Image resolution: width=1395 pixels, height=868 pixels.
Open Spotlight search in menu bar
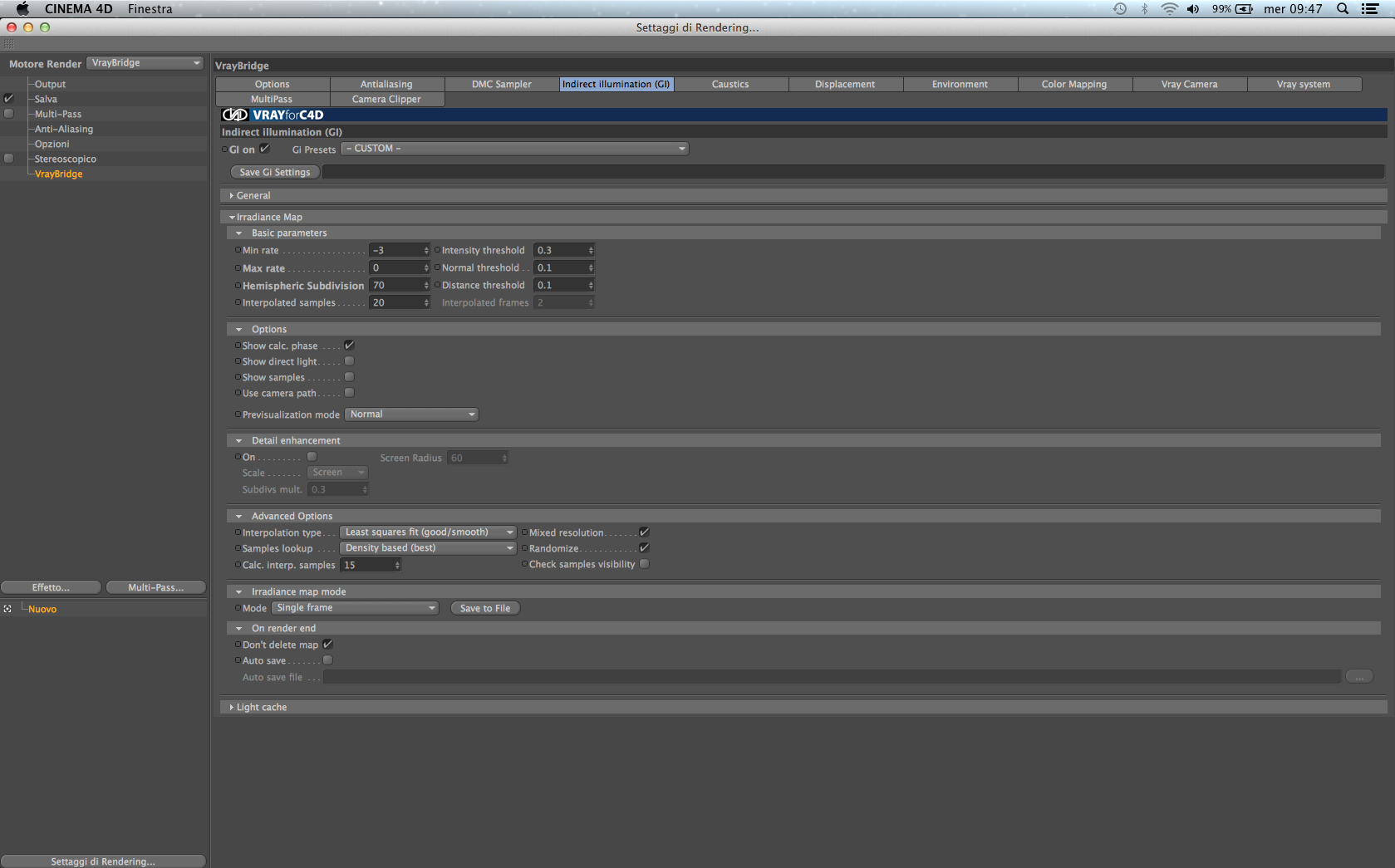[1343, 9]
